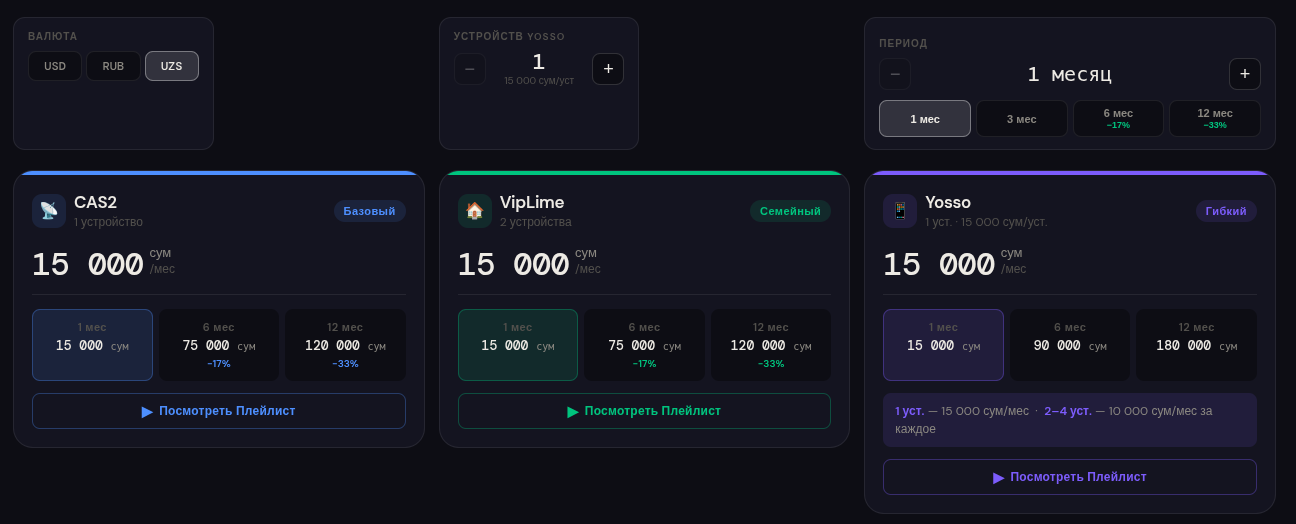This screenshot has height=524, width=1296.
Task: Click Посмотреть Плейлист in Yosso card
Action: click(1069, 477)
